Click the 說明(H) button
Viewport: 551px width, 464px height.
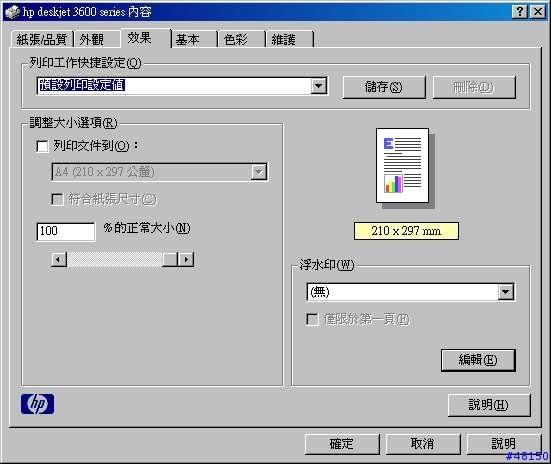tap(489, 405)
